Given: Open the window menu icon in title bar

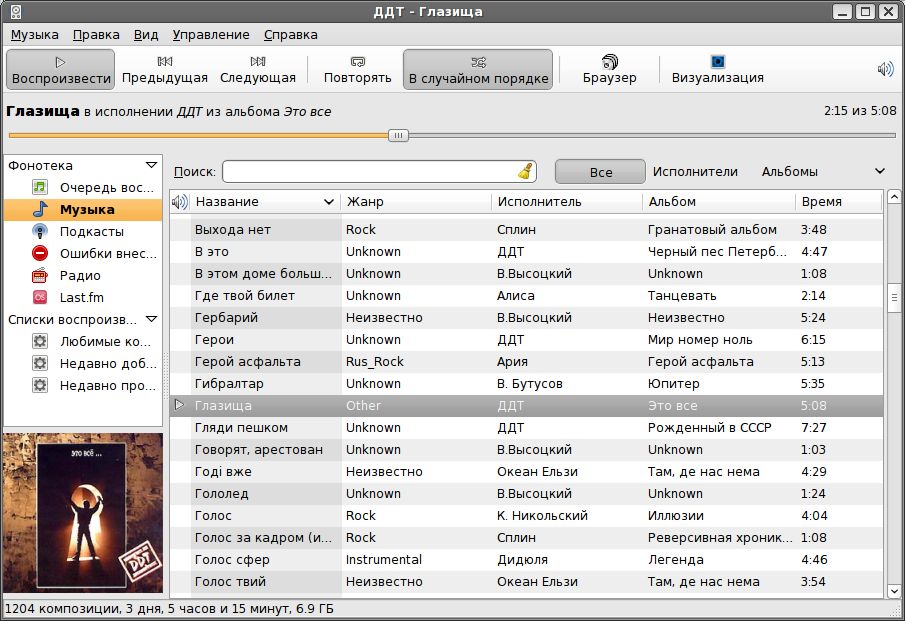Looking at the screenshot, I should click(16, 12).
